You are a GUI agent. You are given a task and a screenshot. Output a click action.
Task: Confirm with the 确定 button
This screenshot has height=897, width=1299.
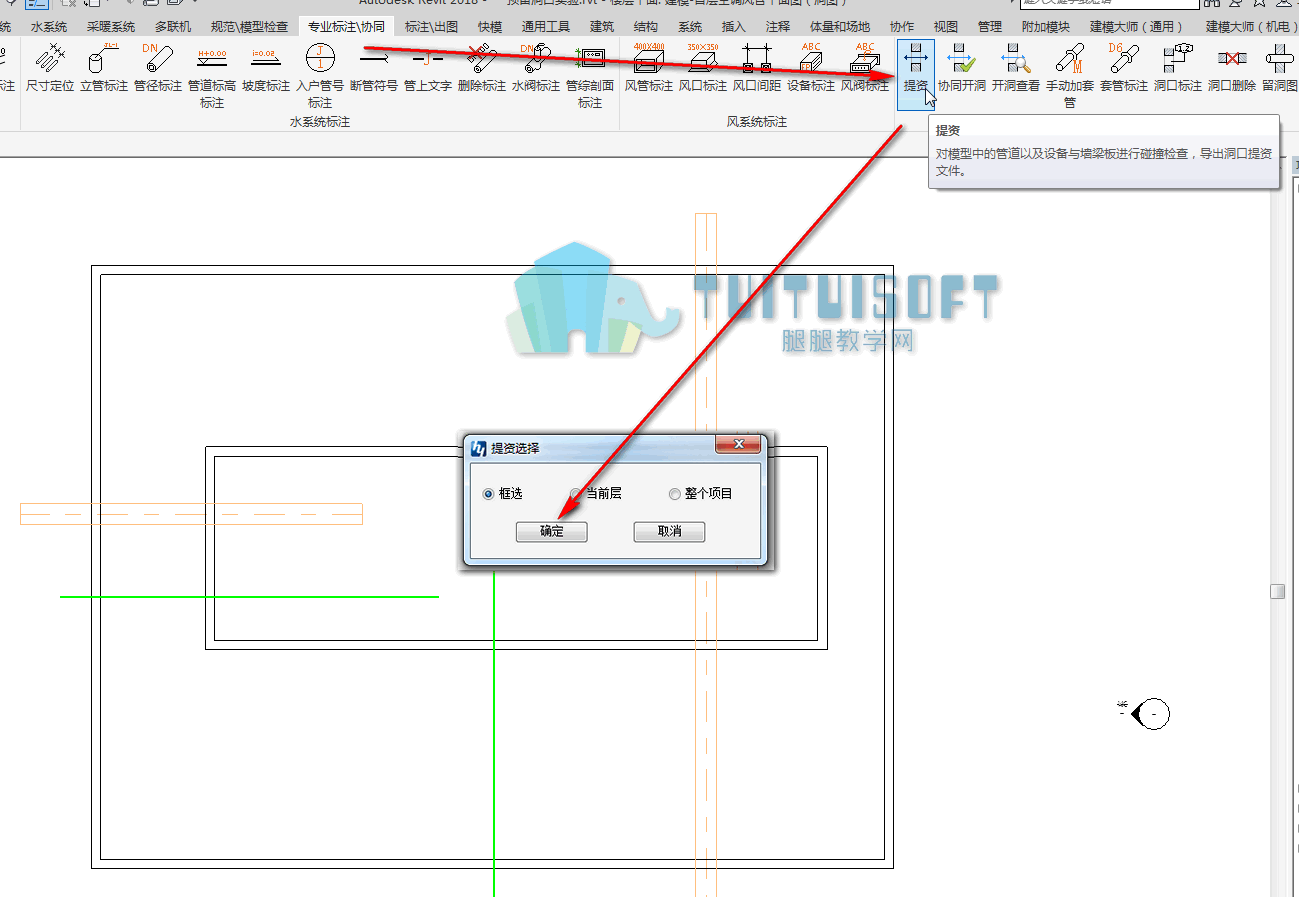(552, 532)
